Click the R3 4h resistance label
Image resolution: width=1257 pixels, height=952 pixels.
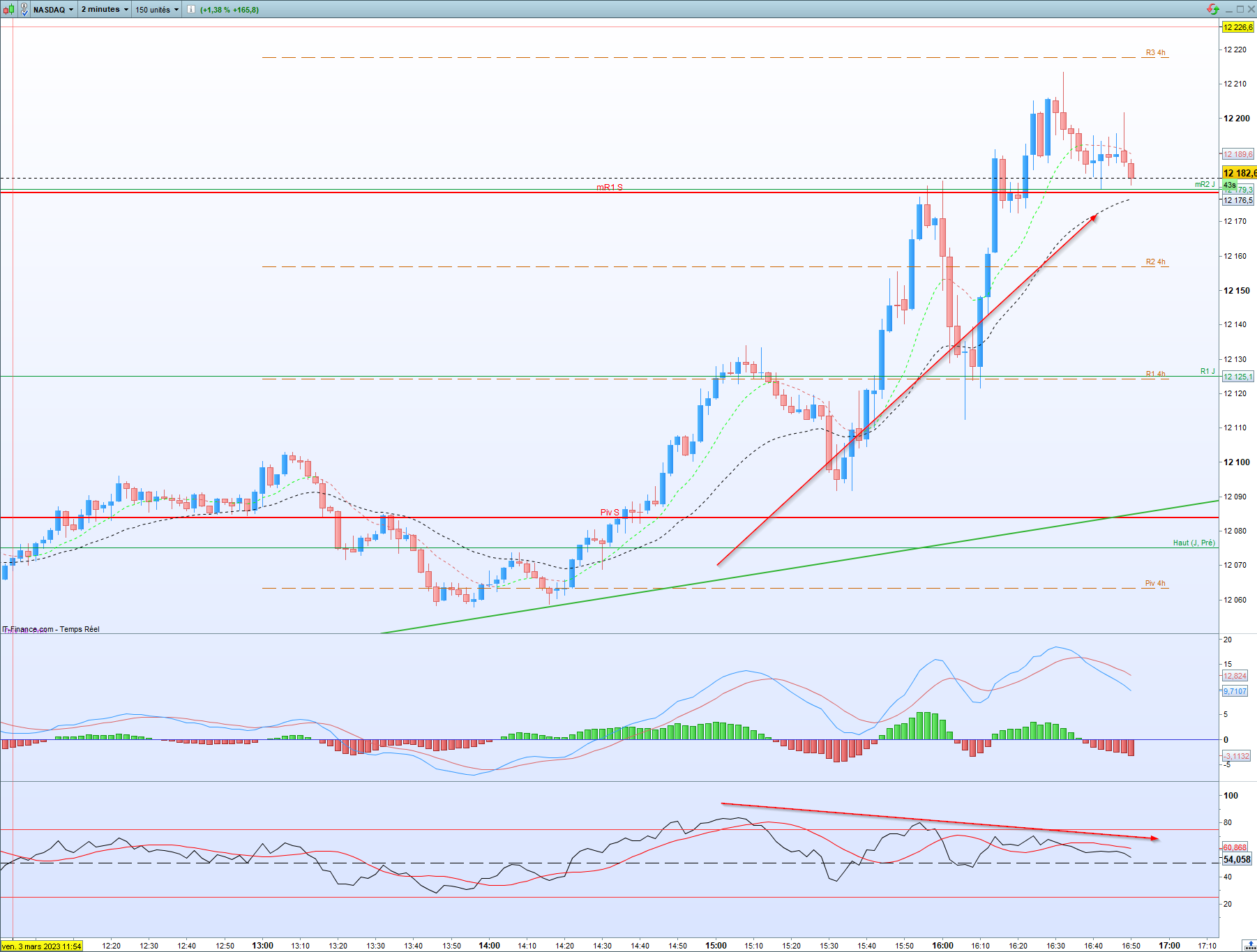pos(1155,53)
